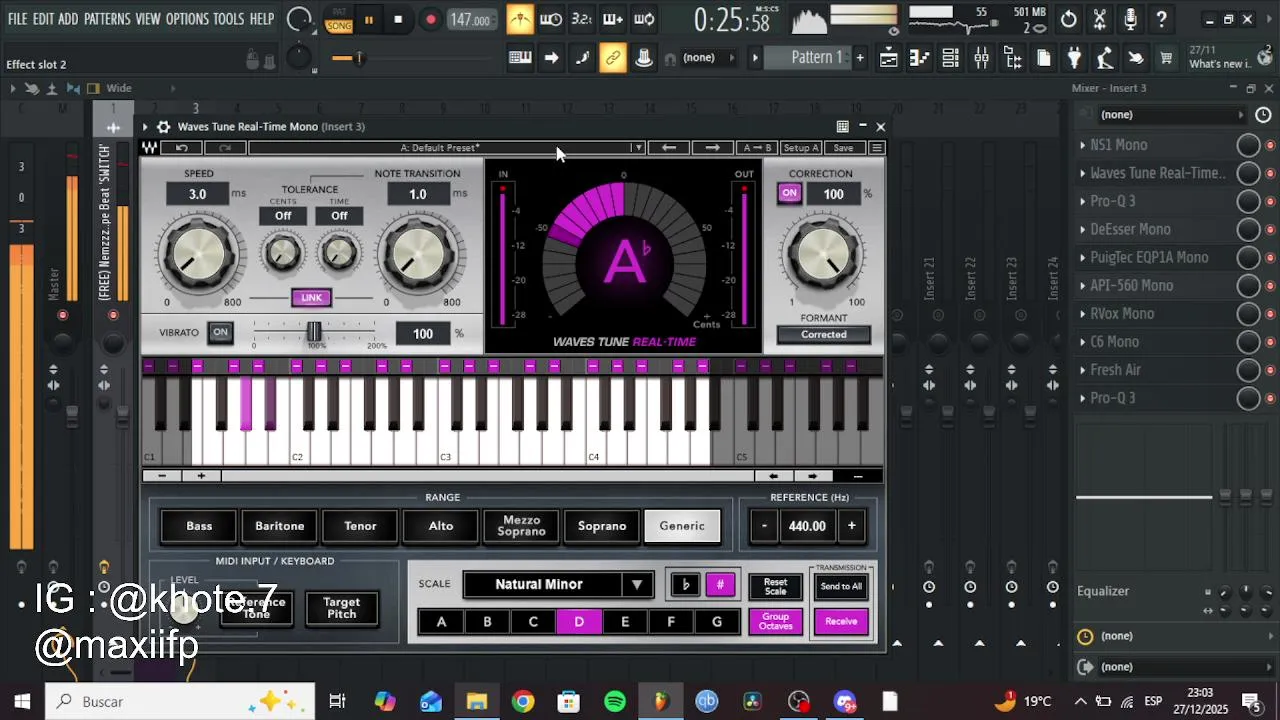Toggle the highlighted link/multilink controllers icon
The height and width of the screenshot is (720, 1280).
[x=612, y=58]
